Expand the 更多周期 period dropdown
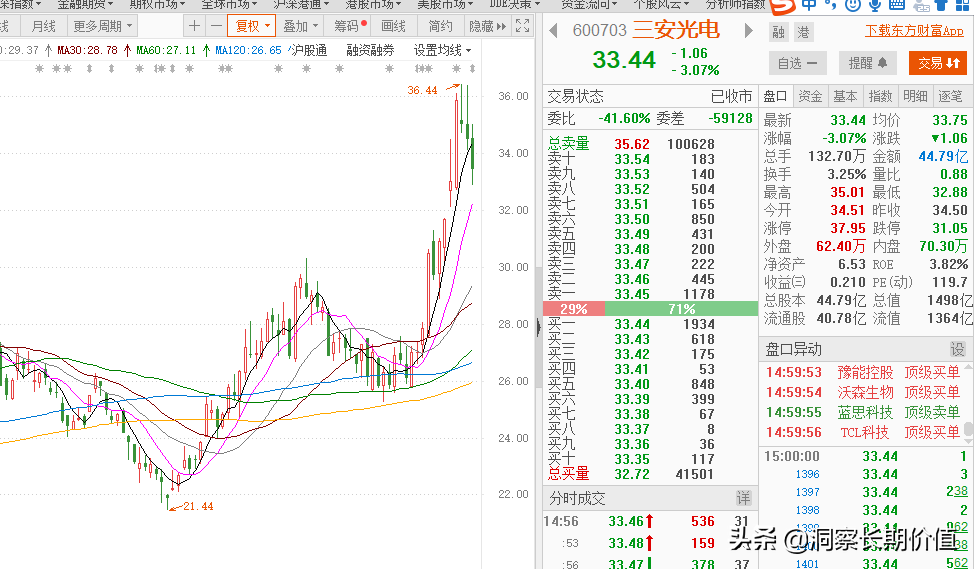The height and width of the screenshot is (569, 974). 102,26
